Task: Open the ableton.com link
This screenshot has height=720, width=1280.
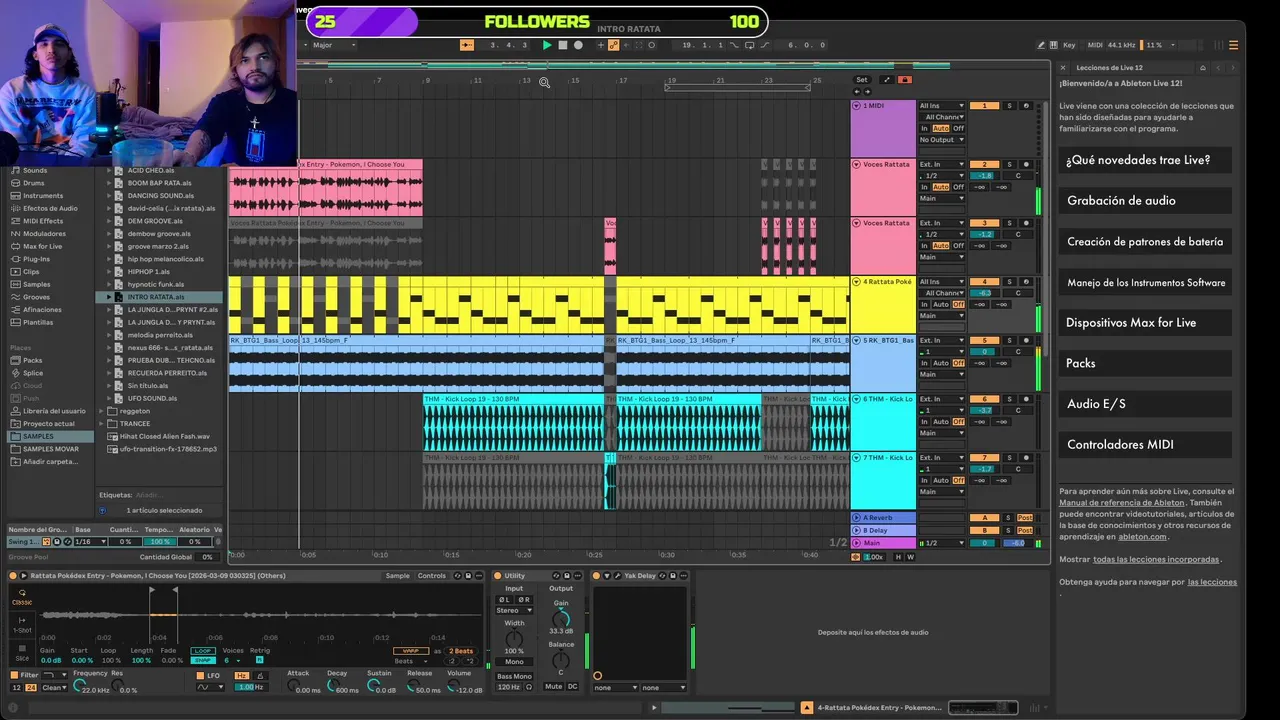Action: (1142, 537)
